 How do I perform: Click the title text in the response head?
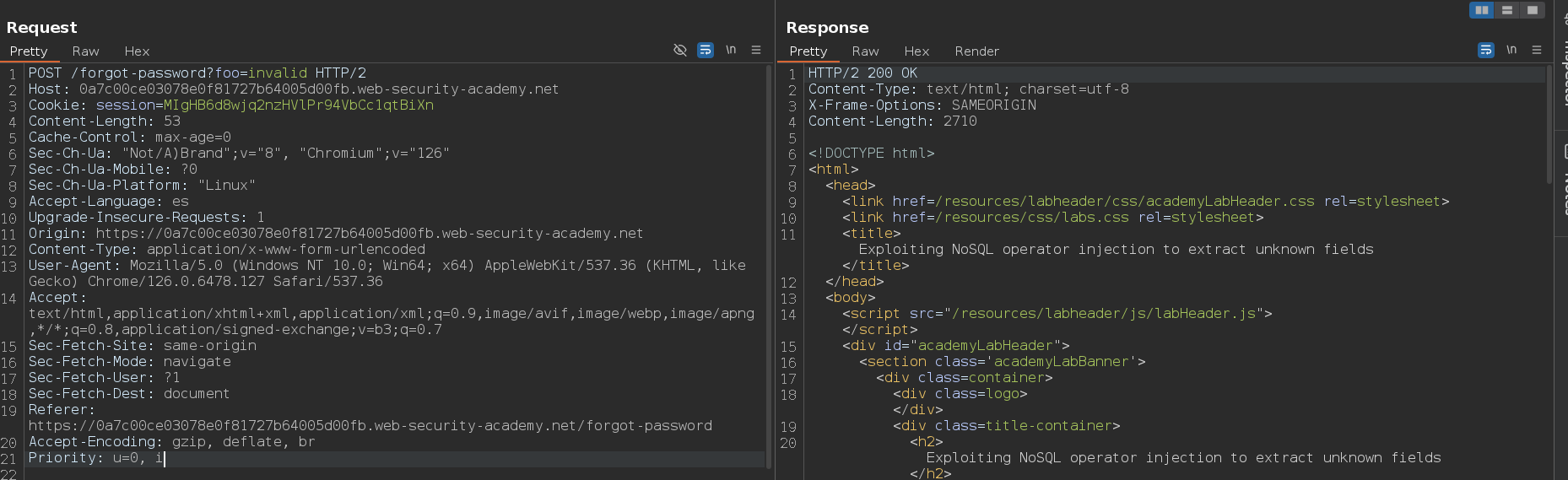[x=1117, y=250]
